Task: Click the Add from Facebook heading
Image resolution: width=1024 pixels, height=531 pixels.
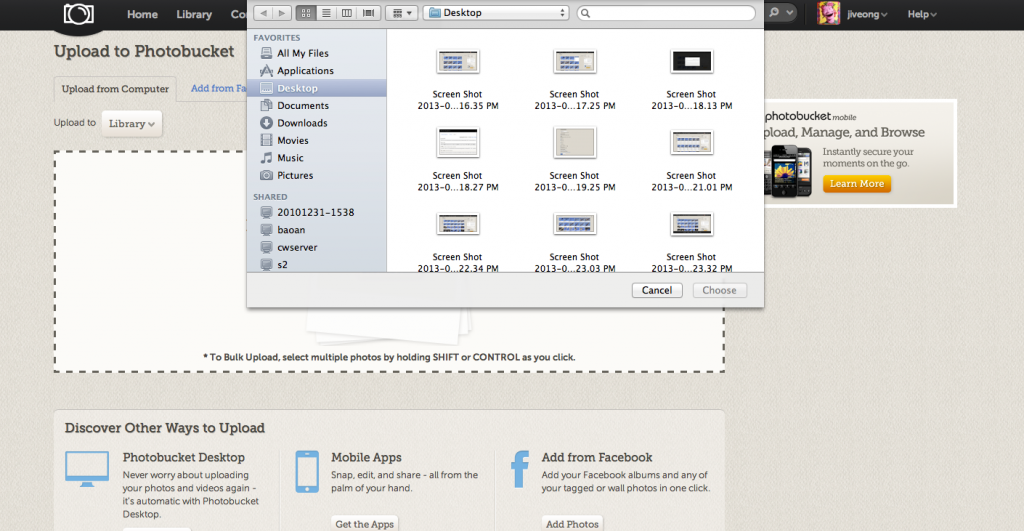Action: [597, 457]
